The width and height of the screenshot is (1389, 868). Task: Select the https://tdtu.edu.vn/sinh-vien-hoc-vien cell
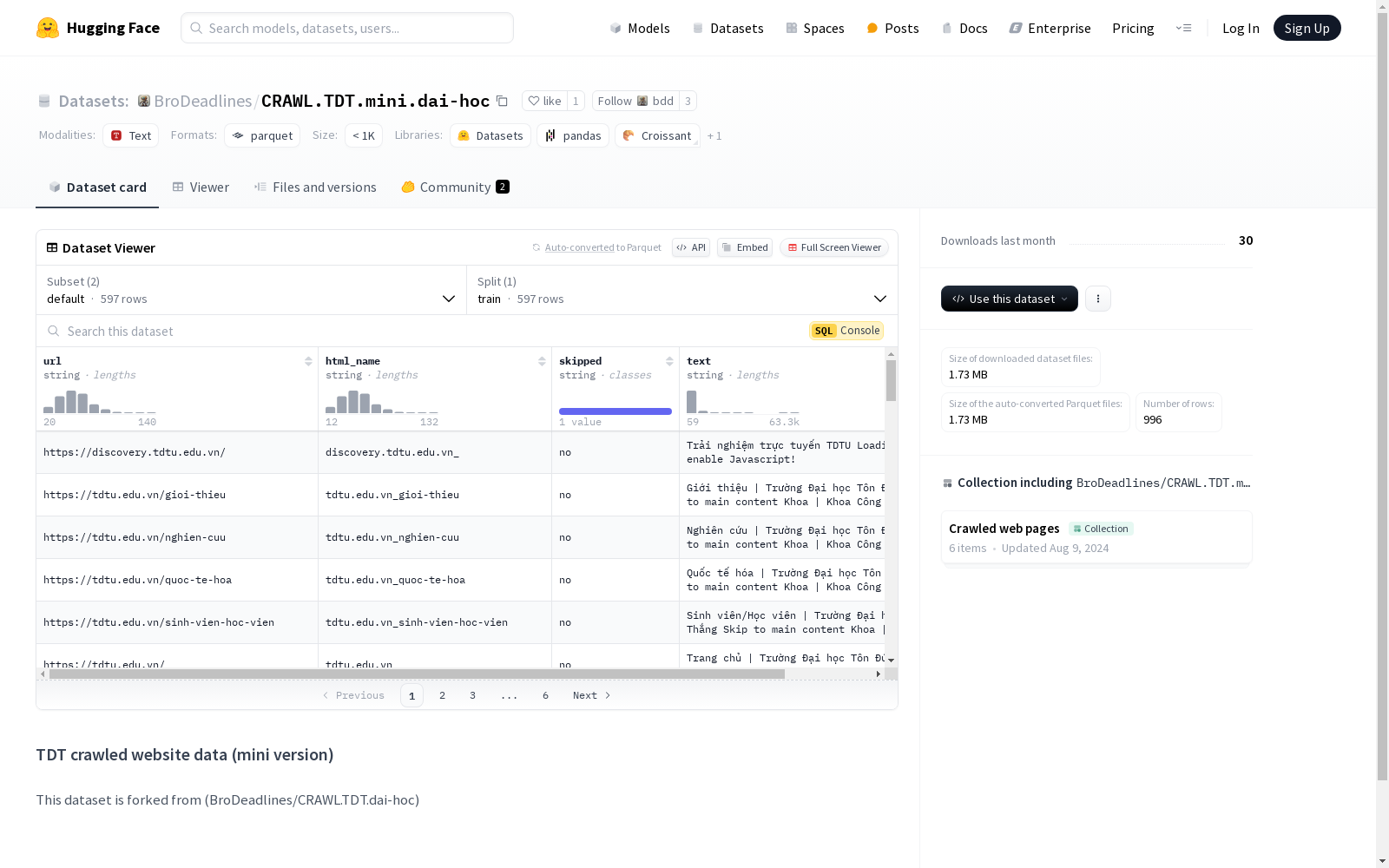177,622
